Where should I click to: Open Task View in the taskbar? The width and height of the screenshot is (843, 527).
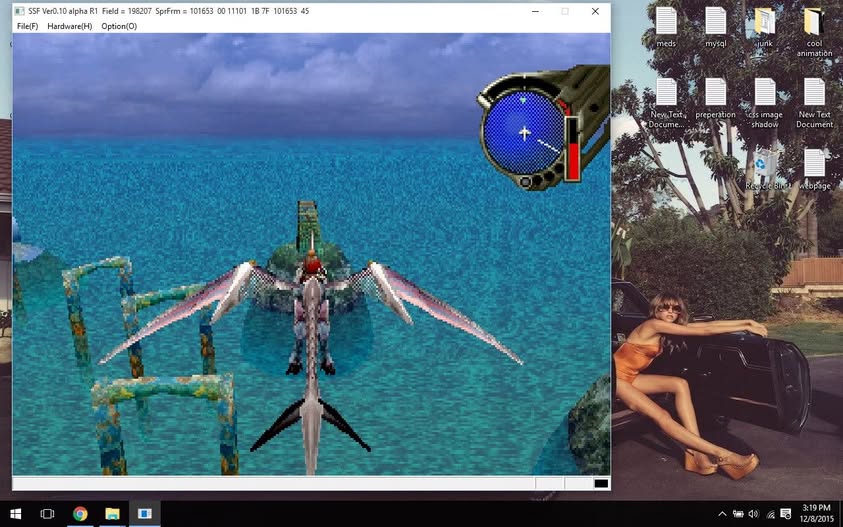click(x=47, y=514)
